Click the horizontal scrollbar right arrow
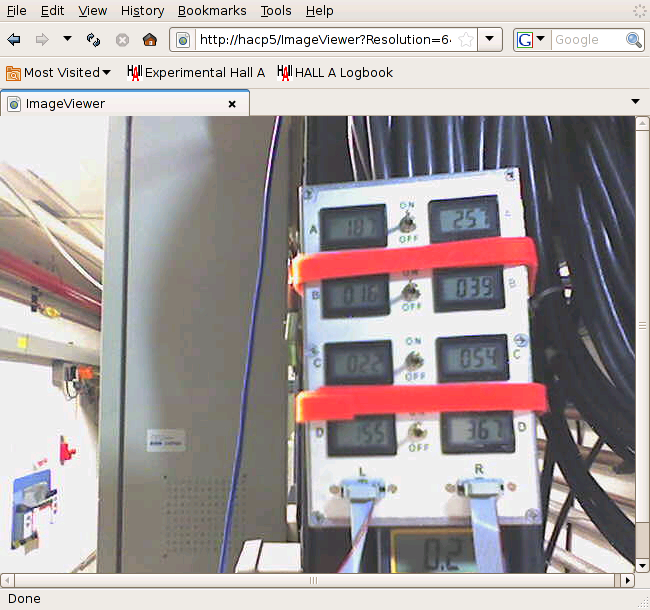This screenshot has height=610, width=650. [x=628, y=580]
